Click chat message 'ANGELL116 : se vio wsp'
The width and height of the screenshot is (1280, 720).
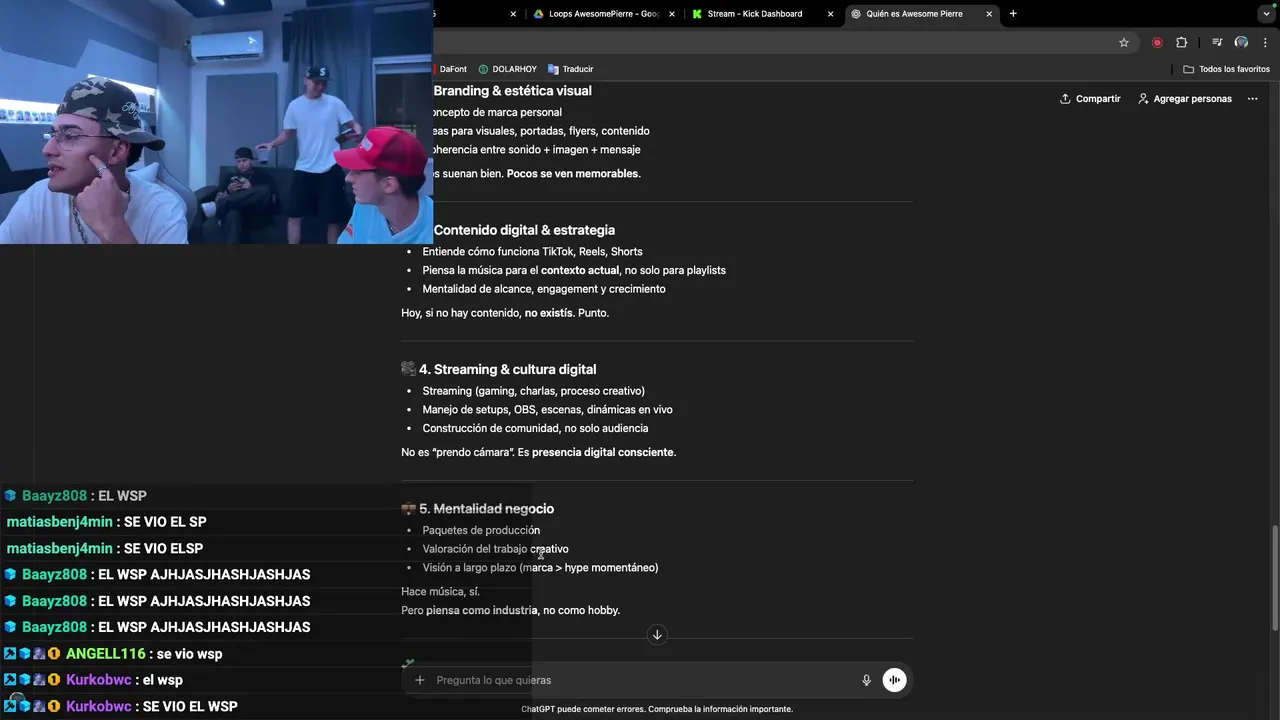click(x=112, y=654)
